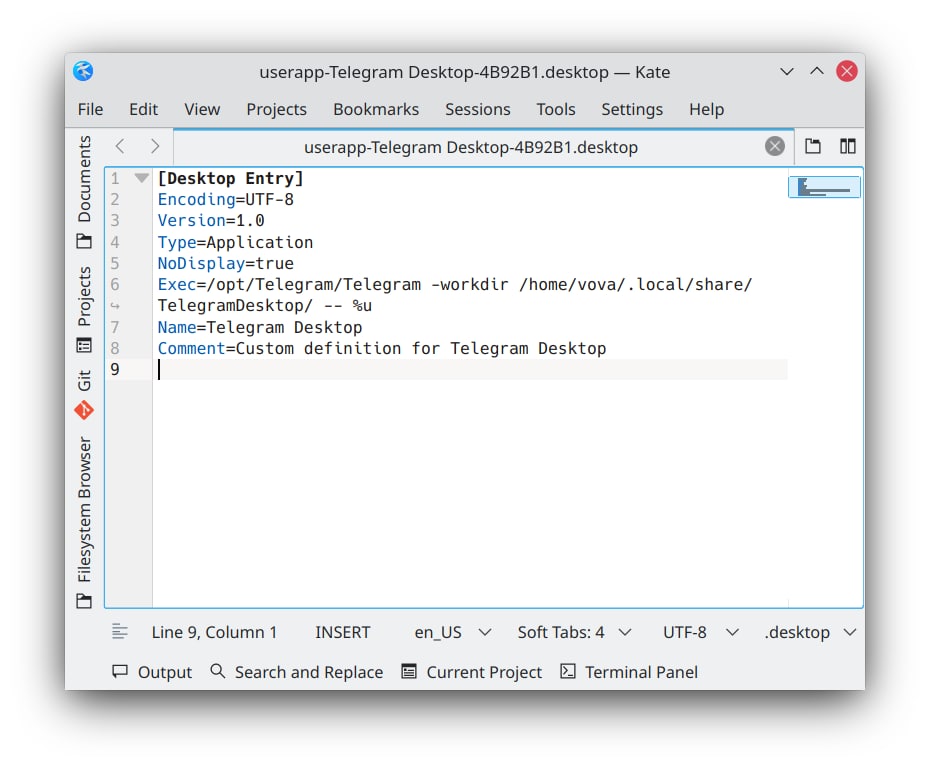Toggle INSERT mode indicator

(343, 632)
